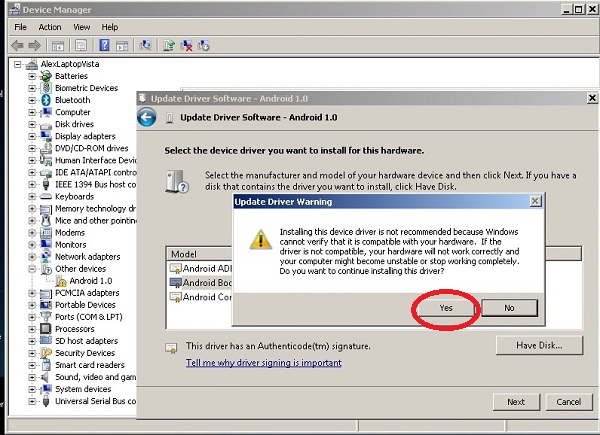Collapse the AlexLaptopVista root node
Screen dimensions: 600x435
pyautogui.click(x=18, y=64)
